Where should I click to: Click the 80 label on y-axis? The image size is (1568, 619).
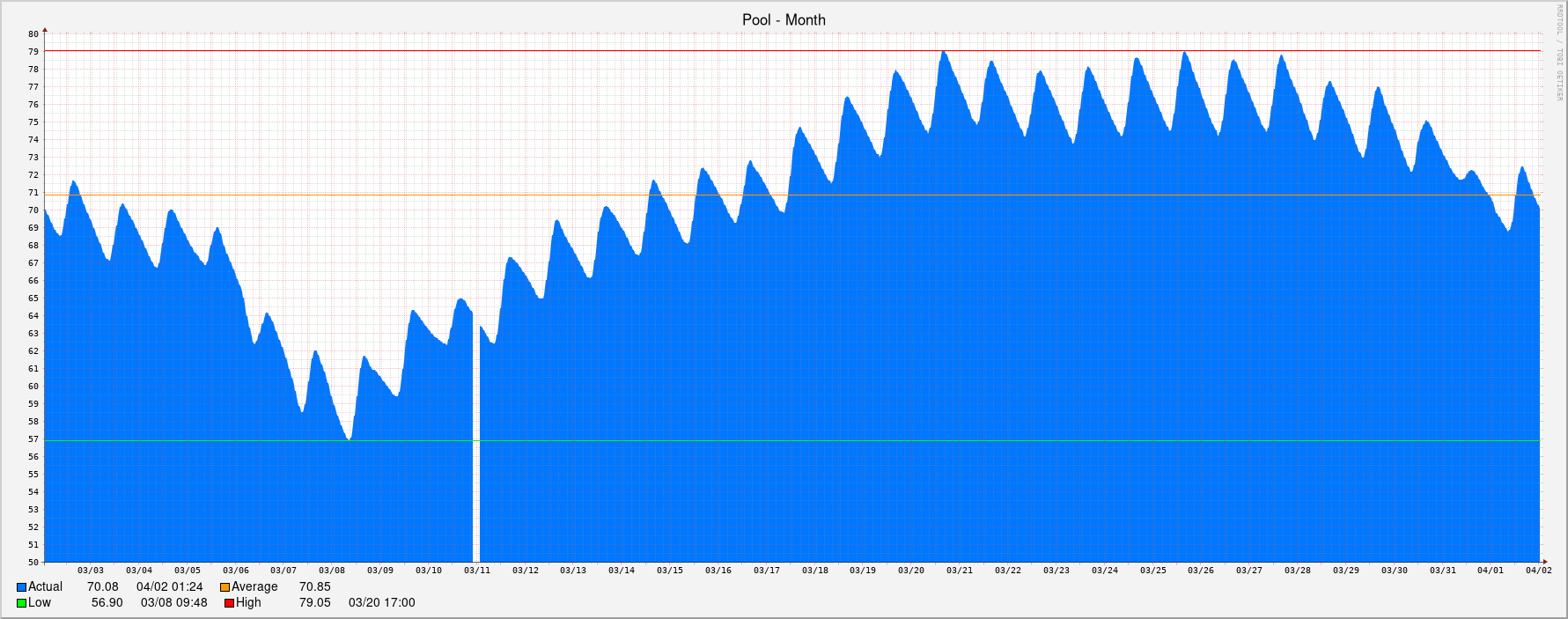[33, 34]
